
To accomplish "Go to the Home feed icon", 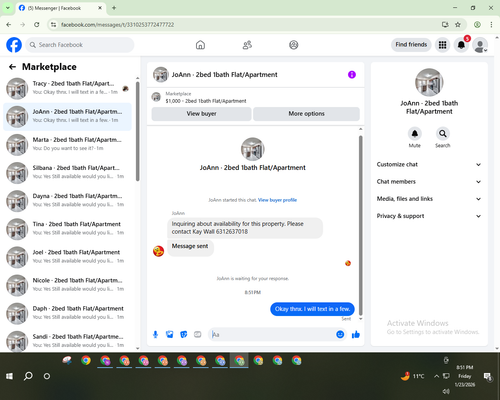I will (x=200, y=45).
